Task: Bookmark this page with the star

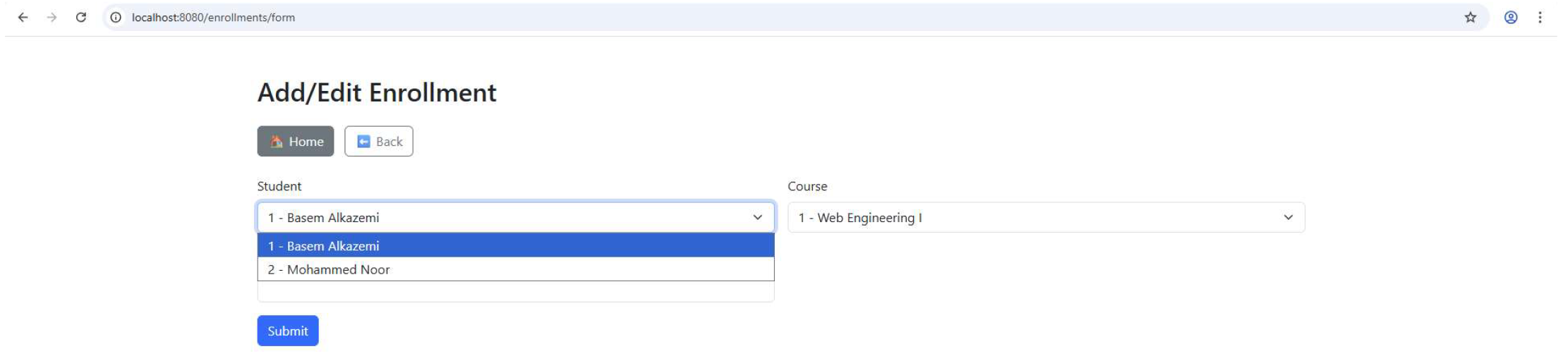Action: [1470, 18]
